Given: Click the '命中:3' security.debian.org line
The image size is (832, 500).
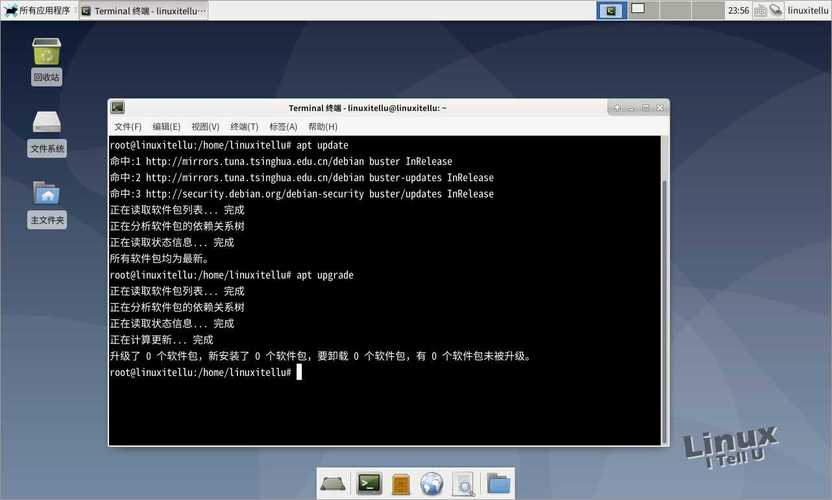Looking at the screenshot, I should tap(302, 194).
